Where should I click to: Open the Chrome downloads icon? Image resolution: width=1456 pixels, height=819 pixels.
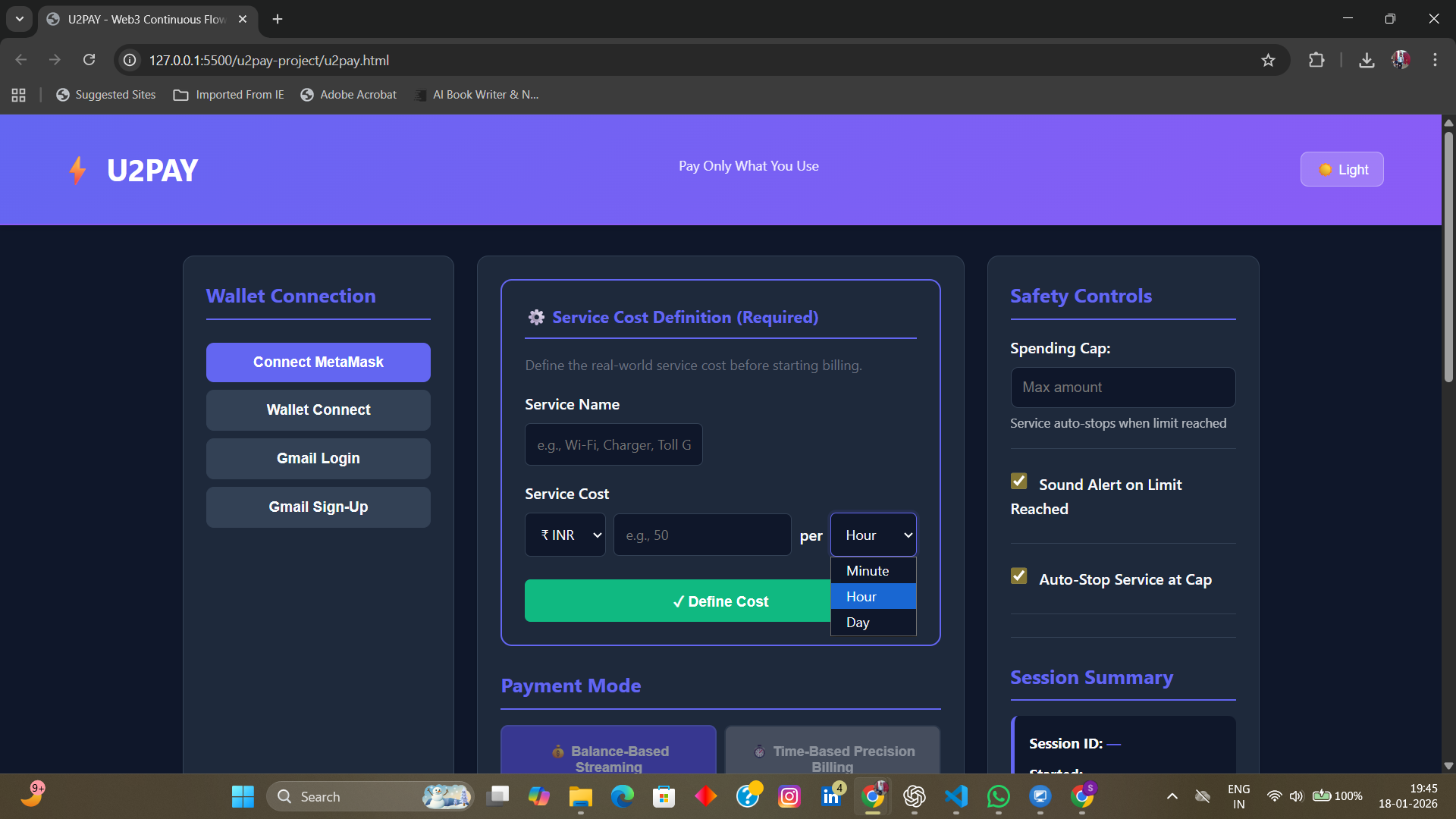pos(1367,60)
